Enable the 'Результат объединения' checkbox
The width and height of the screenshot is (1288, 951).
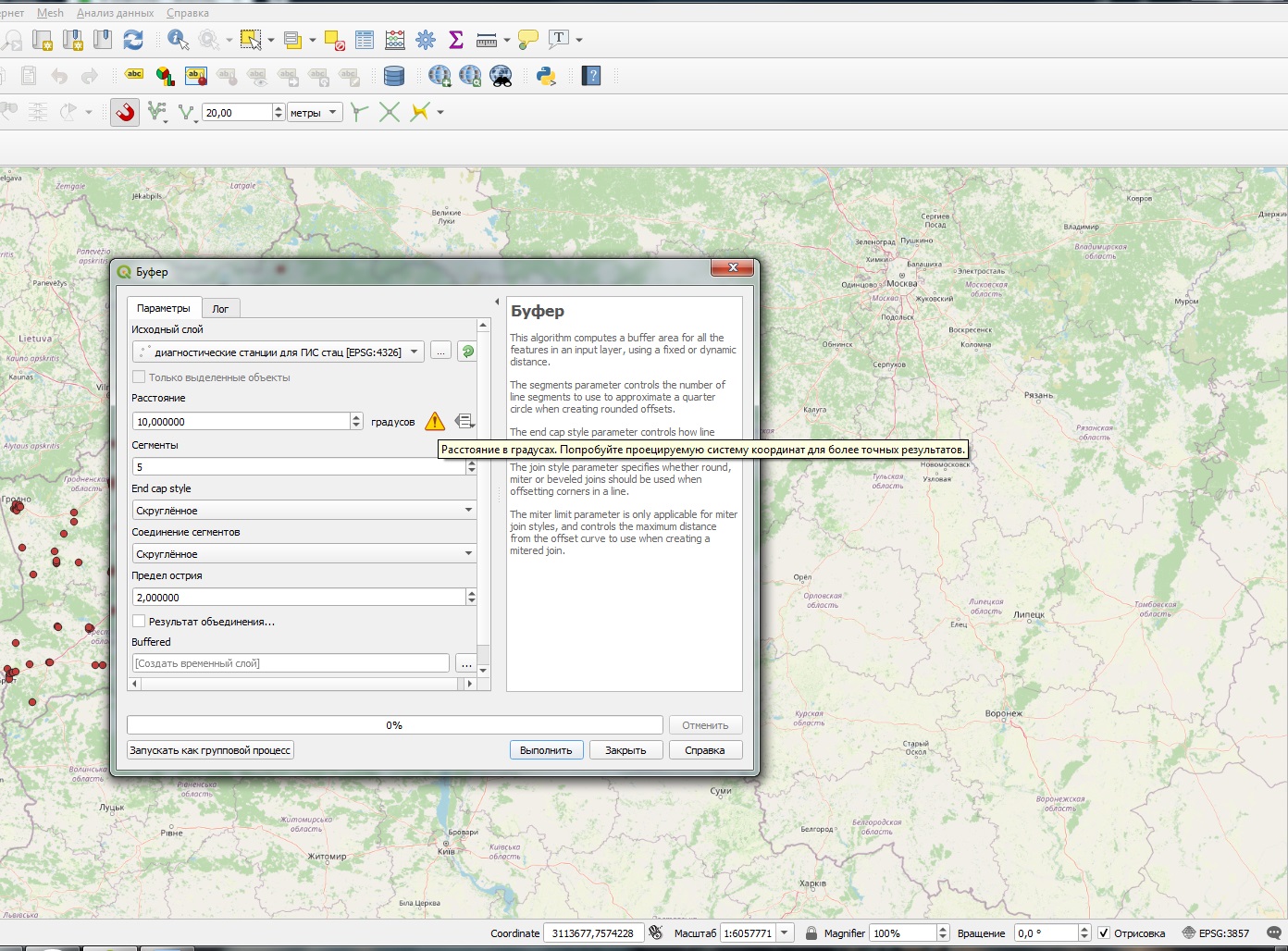pyautogui.click(x=139, y=622)
